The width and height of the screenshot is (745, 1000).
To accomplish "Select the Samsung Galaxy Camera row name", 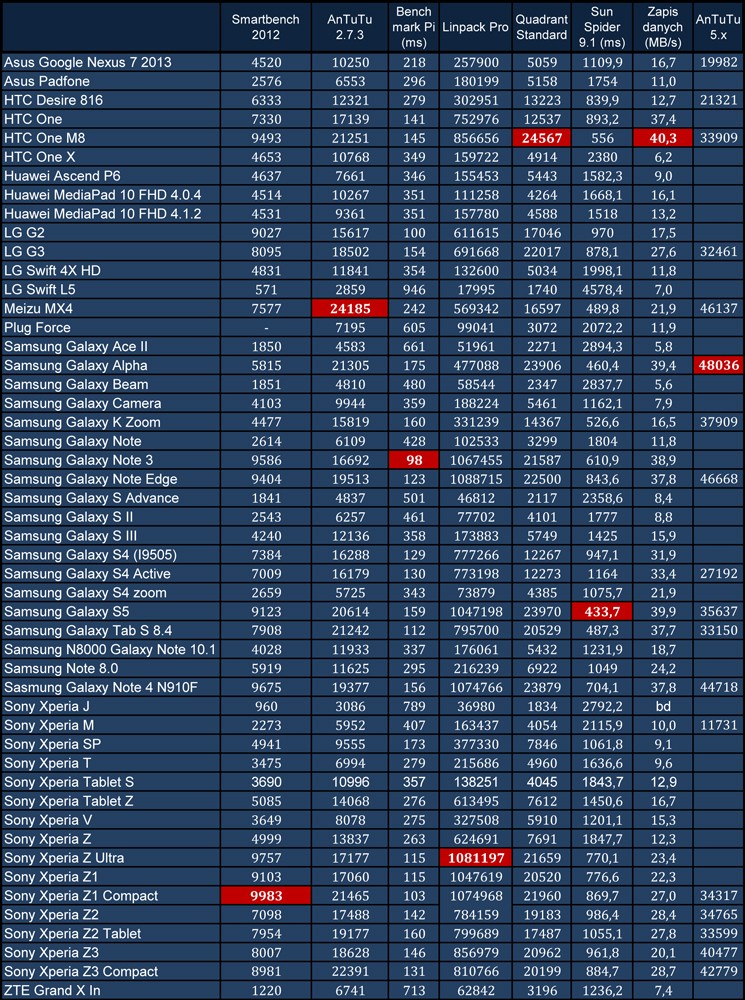I will tap(82, 403).
